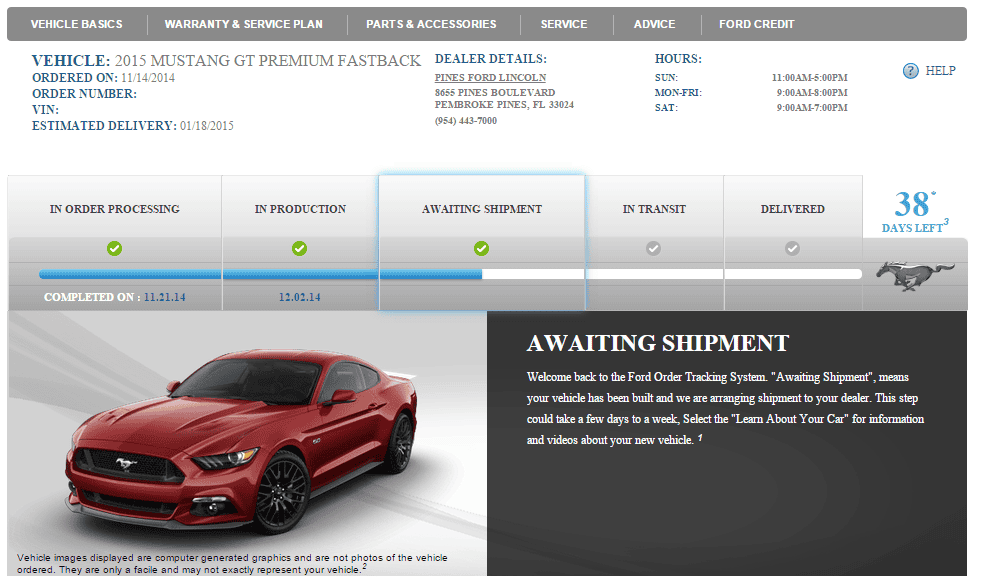The width and height of the screenshot is (983, 586).
Task: Select the Ford Credit menu item
Action: point(757,24)
